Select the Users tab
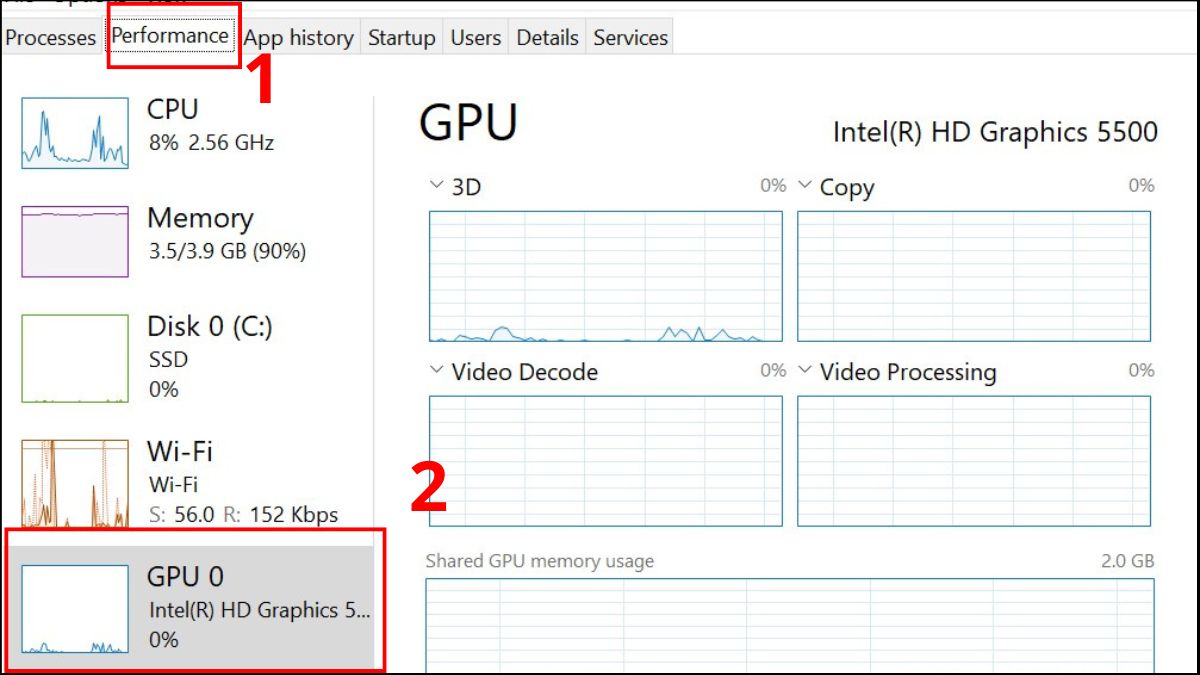The height and width of the screenshot is (675, 1200). 475,38
